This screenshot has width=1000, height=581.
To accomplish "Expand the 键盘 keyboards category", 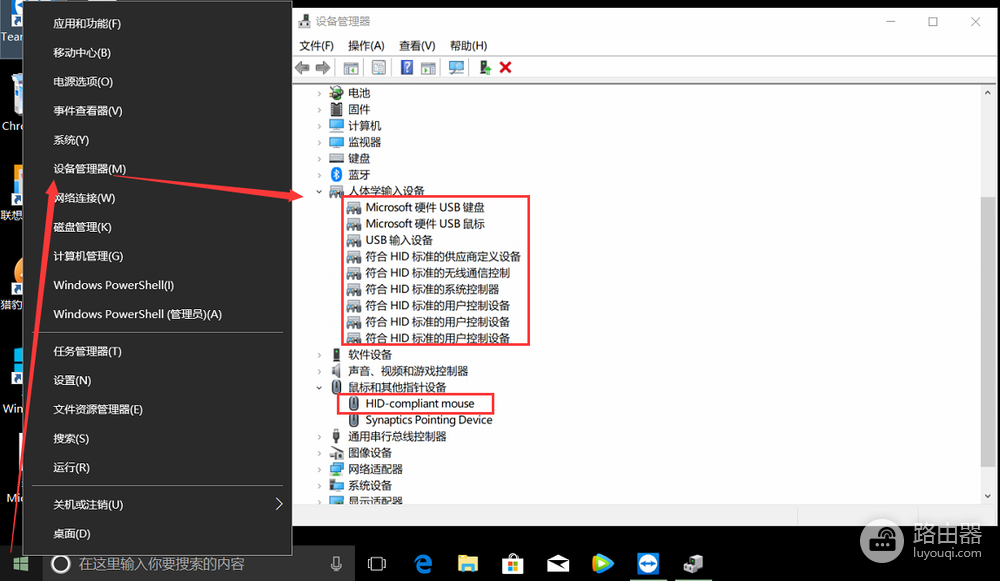I will coord(320,158).
